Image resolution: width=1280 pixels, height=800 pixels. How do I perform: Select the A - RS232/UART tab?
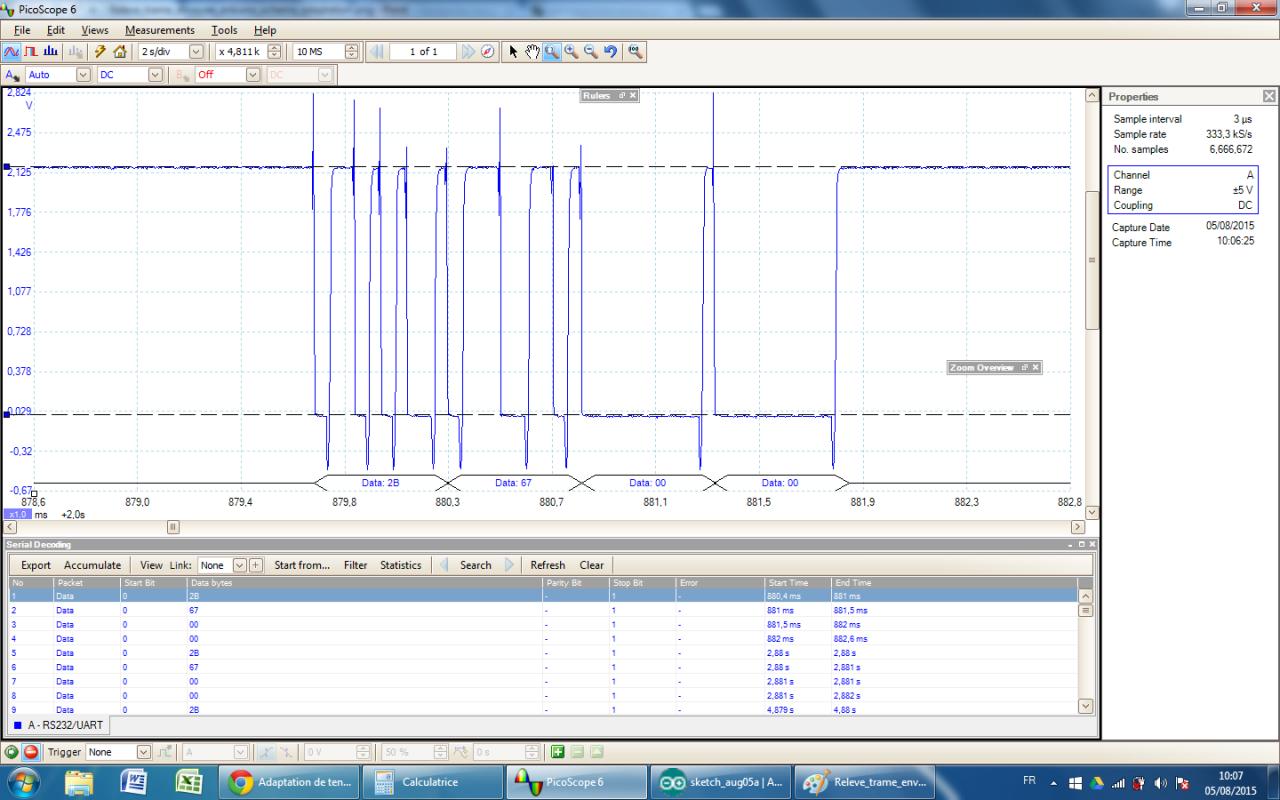(x=58, y=725)
